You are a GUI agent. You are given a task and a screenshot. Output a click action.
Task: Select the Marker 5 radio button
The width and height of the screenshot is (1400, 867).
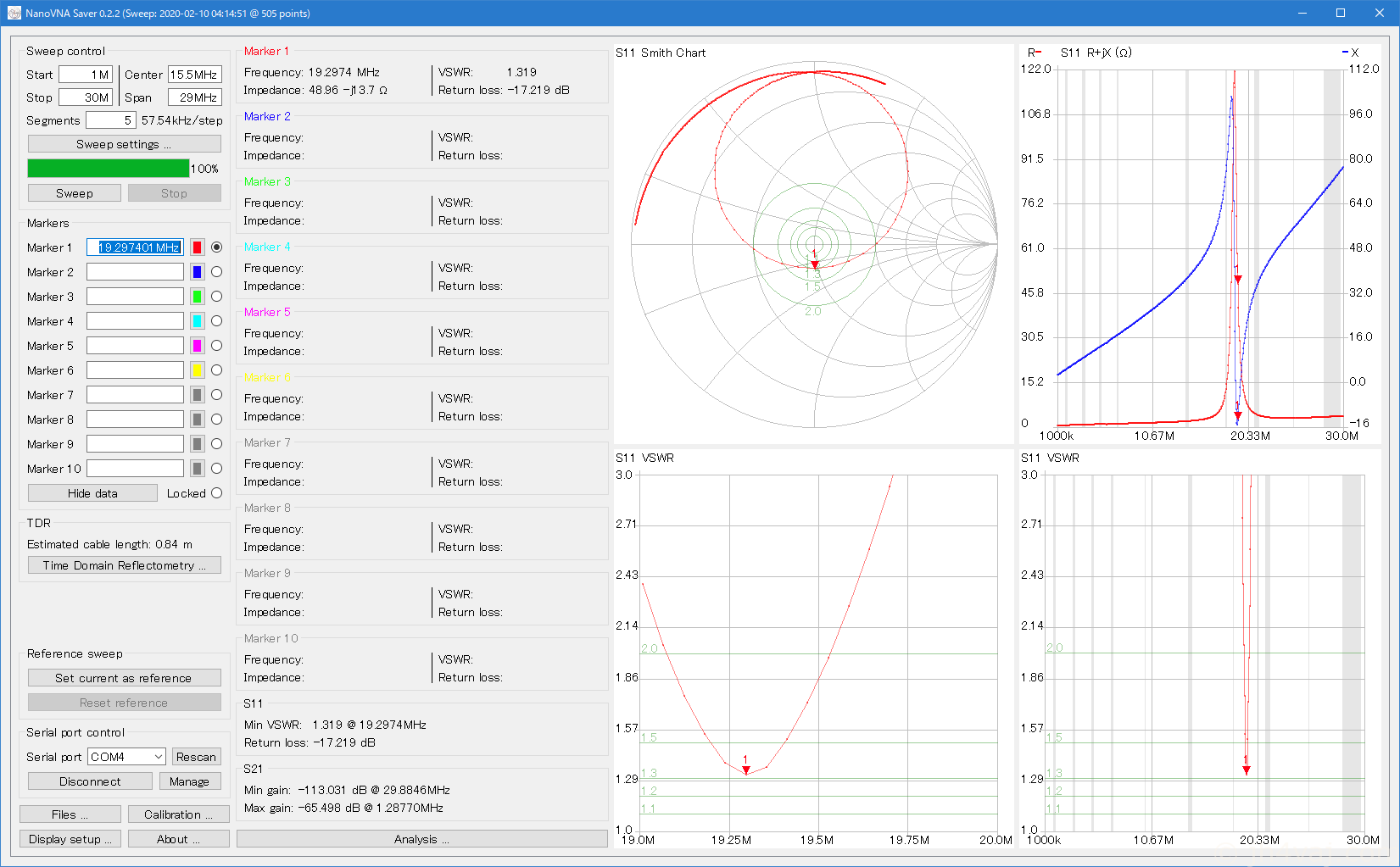(216, 346)
